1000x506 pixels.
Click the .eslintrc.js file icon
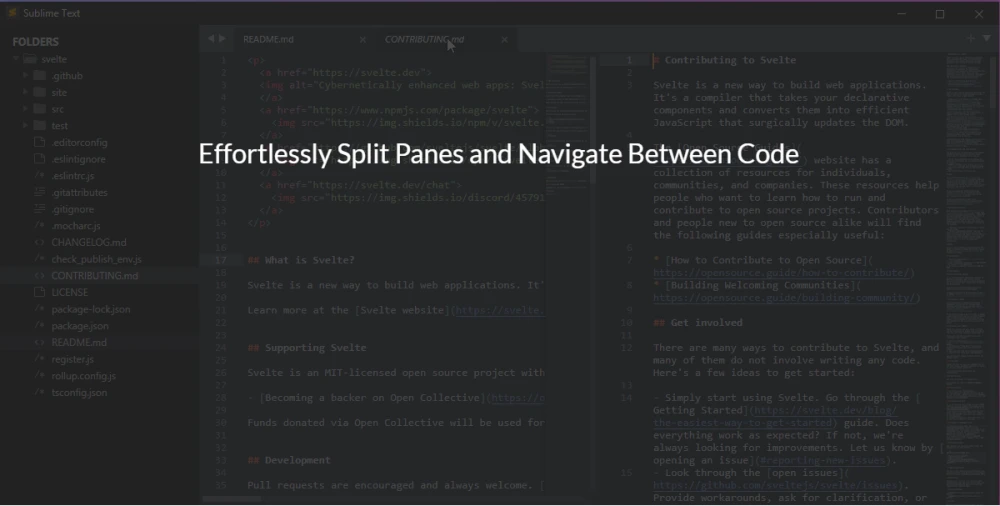click(40, 175)
